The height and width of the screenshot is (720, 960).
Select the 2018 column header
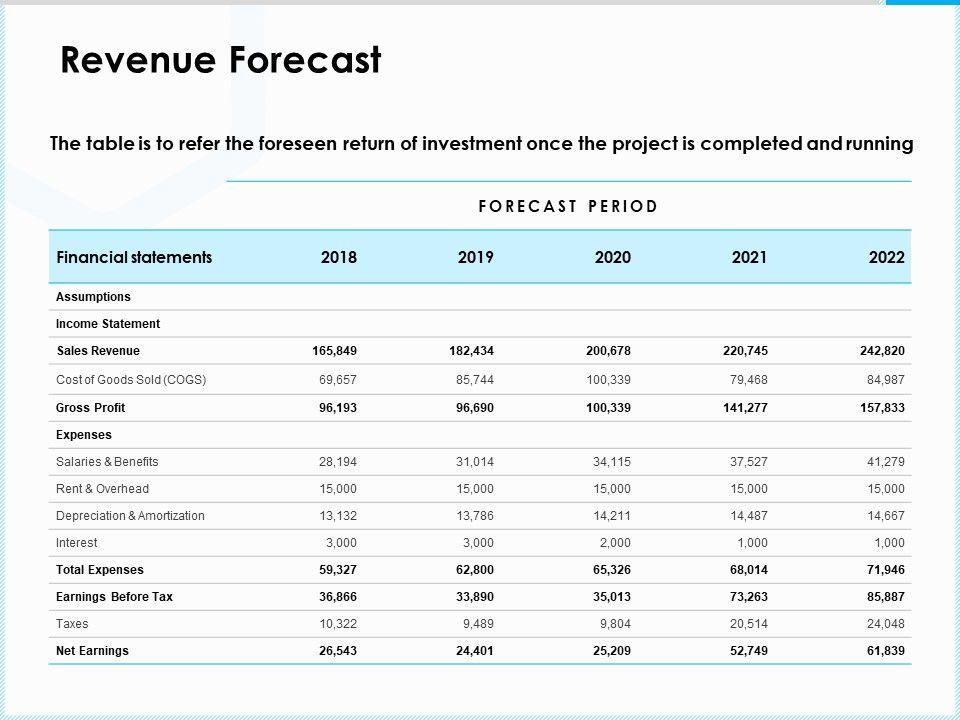338,257
